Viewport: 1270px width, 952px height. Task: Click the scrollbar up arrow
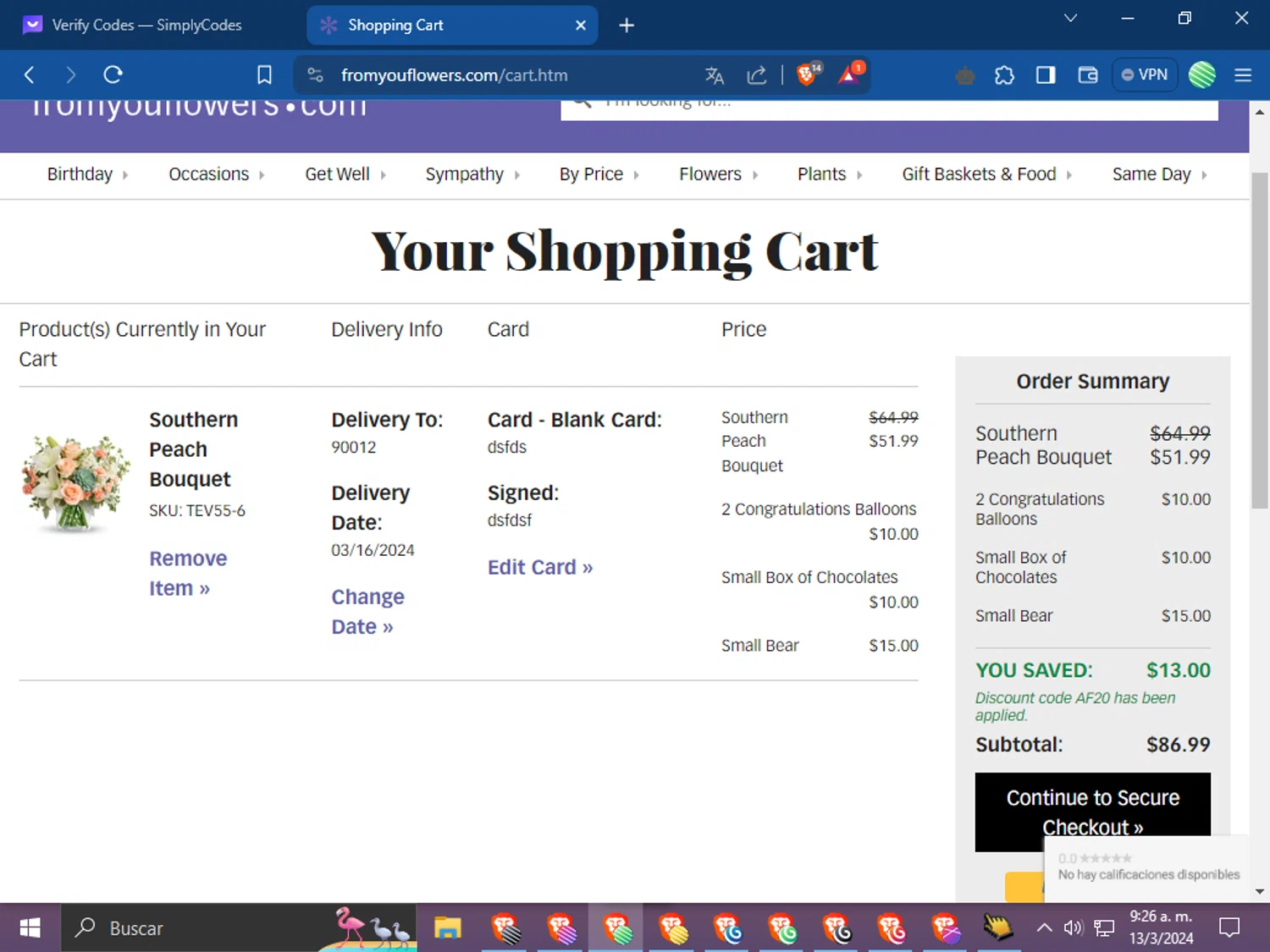1260,112
